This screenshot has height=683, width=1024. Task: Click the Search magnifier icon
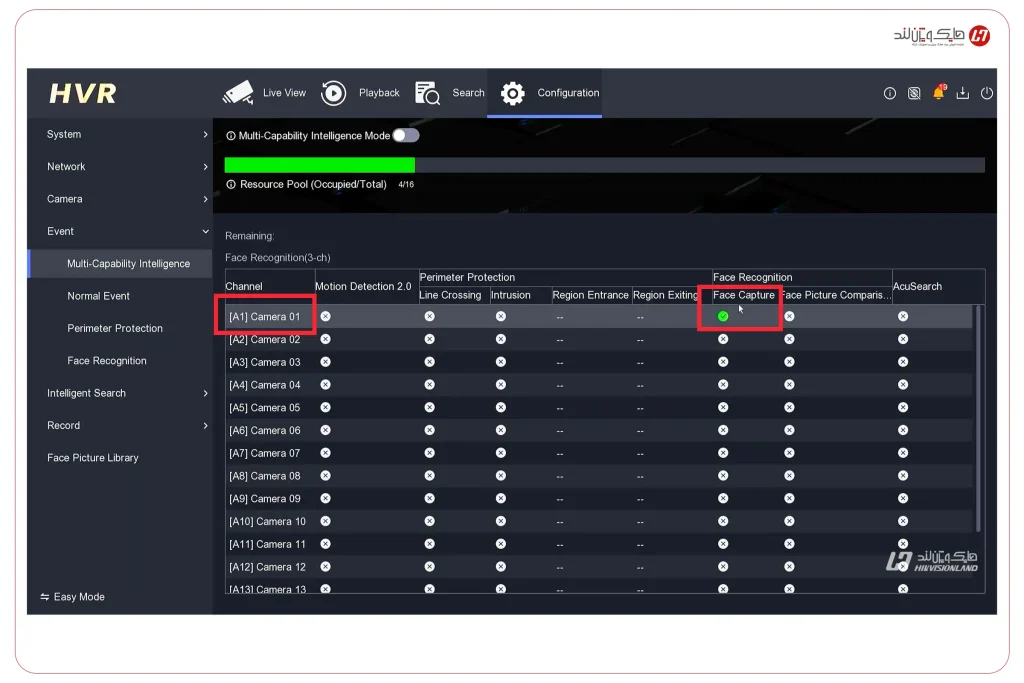coord(427,93)
